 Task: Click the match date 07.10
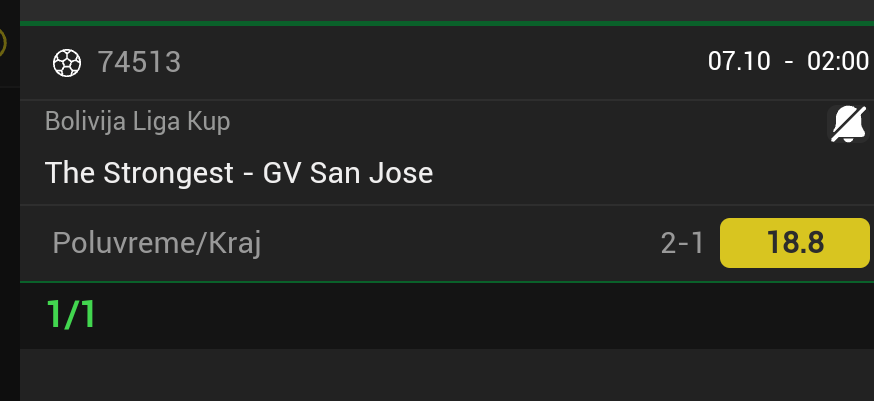tap(739, 62)
